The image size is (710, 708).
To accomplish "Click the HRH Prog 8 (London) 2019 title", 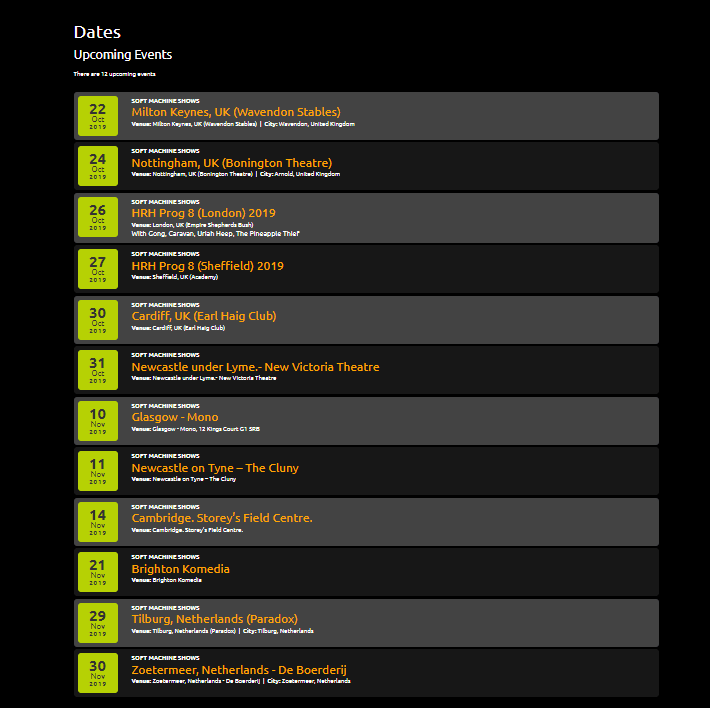I will pyautogui.click(x=203, y=213).
